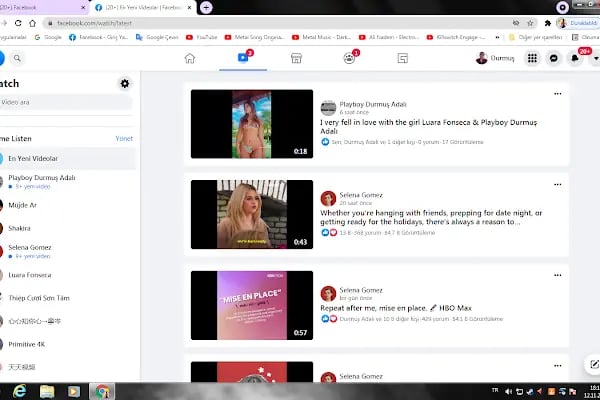Switch to the first Facebook browser tab
This screenshot has width=600, height=400.
pos(40,7)
